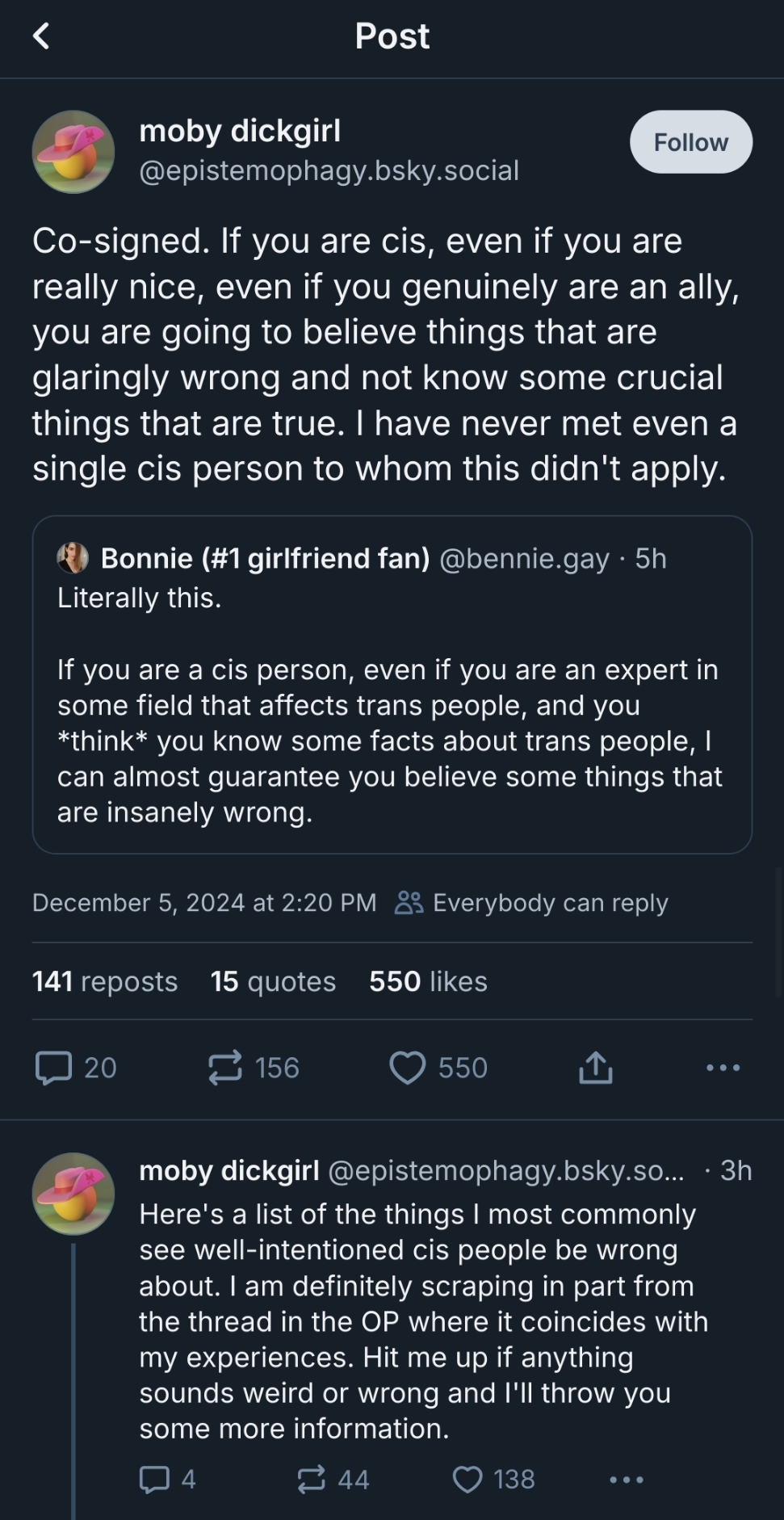Screen dimensions: 784x1520
Task: Reply to the thread reply post
Action: point(154,1479)
